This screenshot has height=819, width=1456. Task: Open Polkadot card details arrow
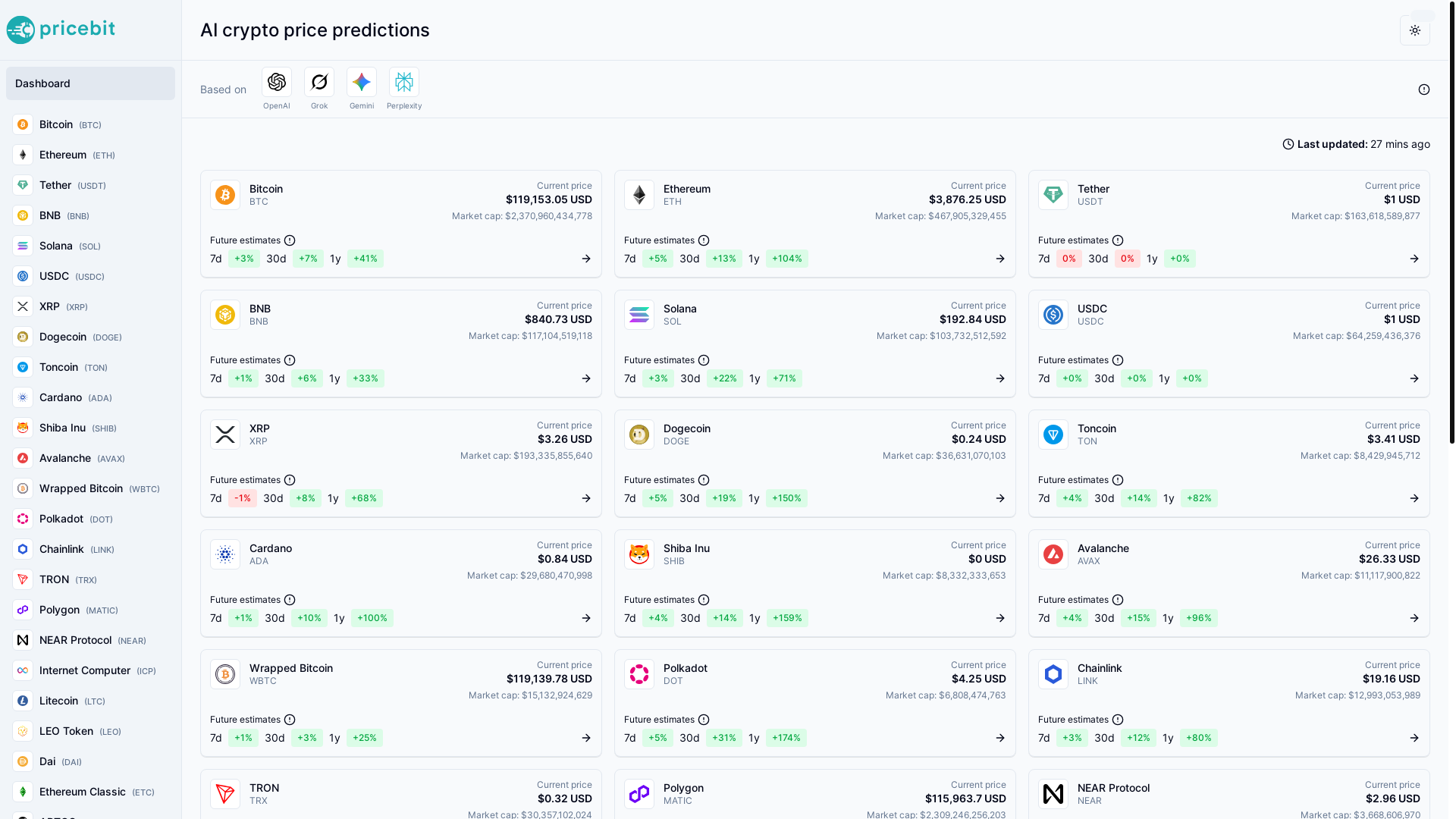click(x=1000, y=738)
